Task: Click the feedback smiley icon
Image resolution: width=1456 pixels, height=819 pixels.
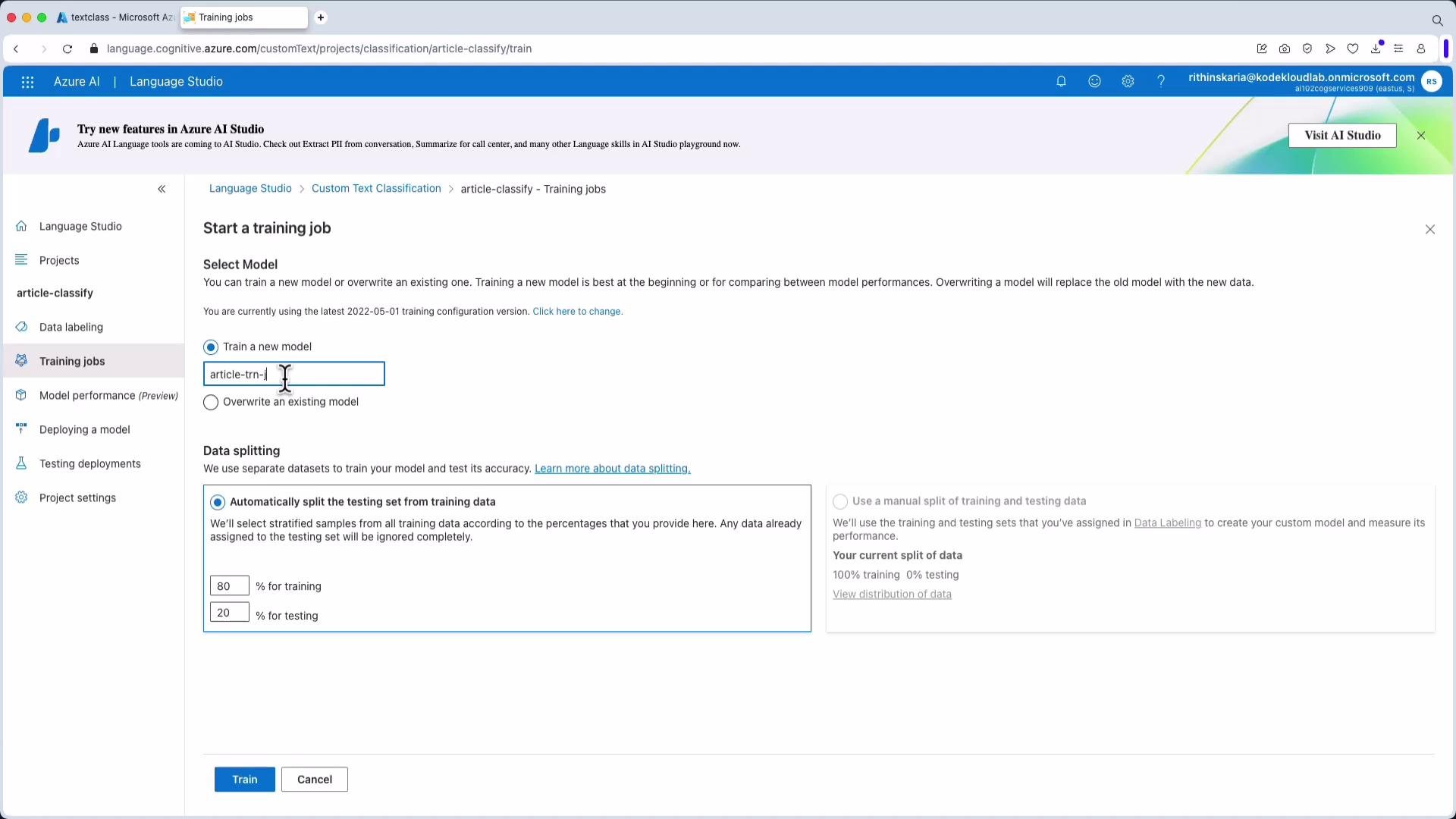Action: (x=1094, y=82)
